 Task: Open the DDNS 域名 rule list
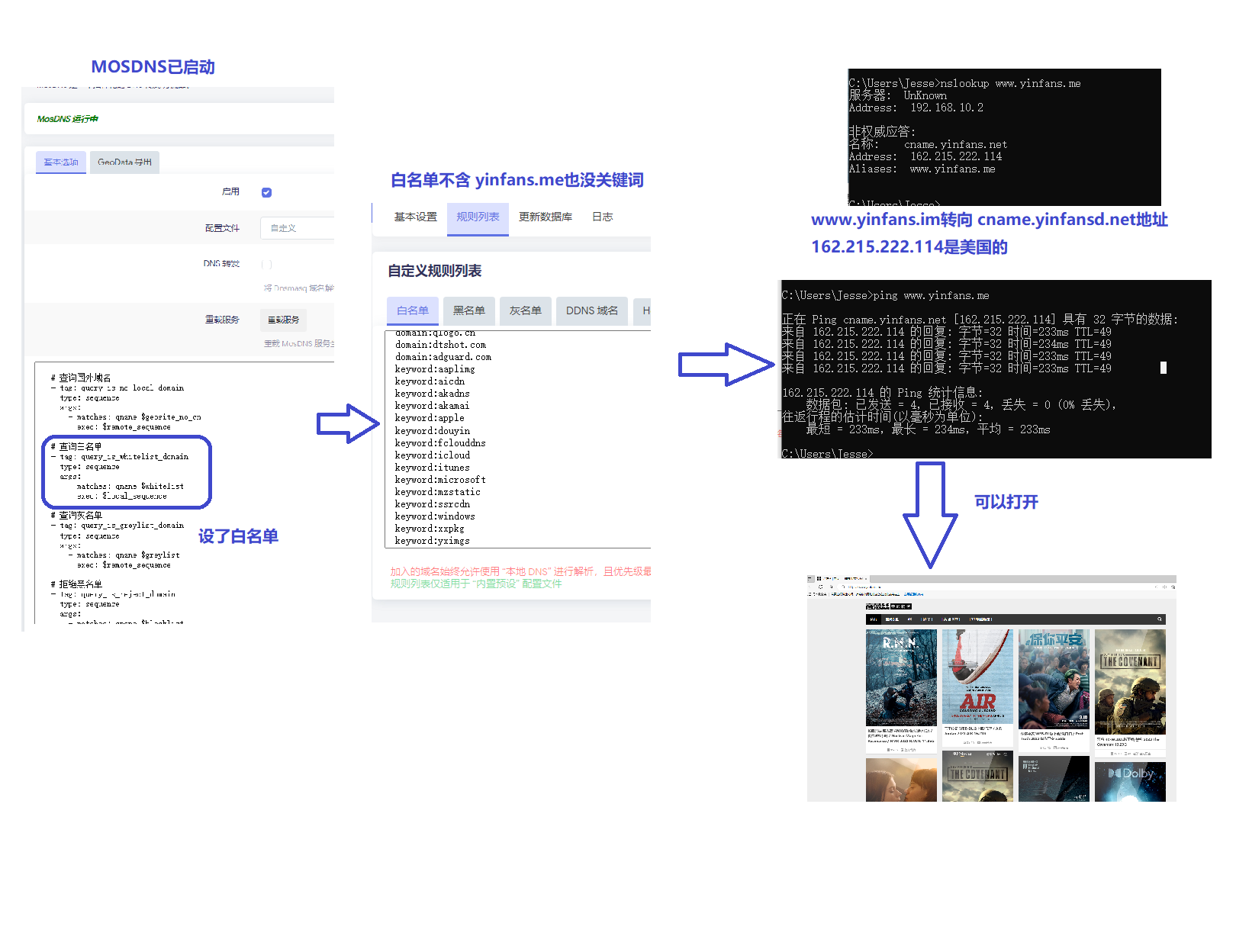point(591,310)
